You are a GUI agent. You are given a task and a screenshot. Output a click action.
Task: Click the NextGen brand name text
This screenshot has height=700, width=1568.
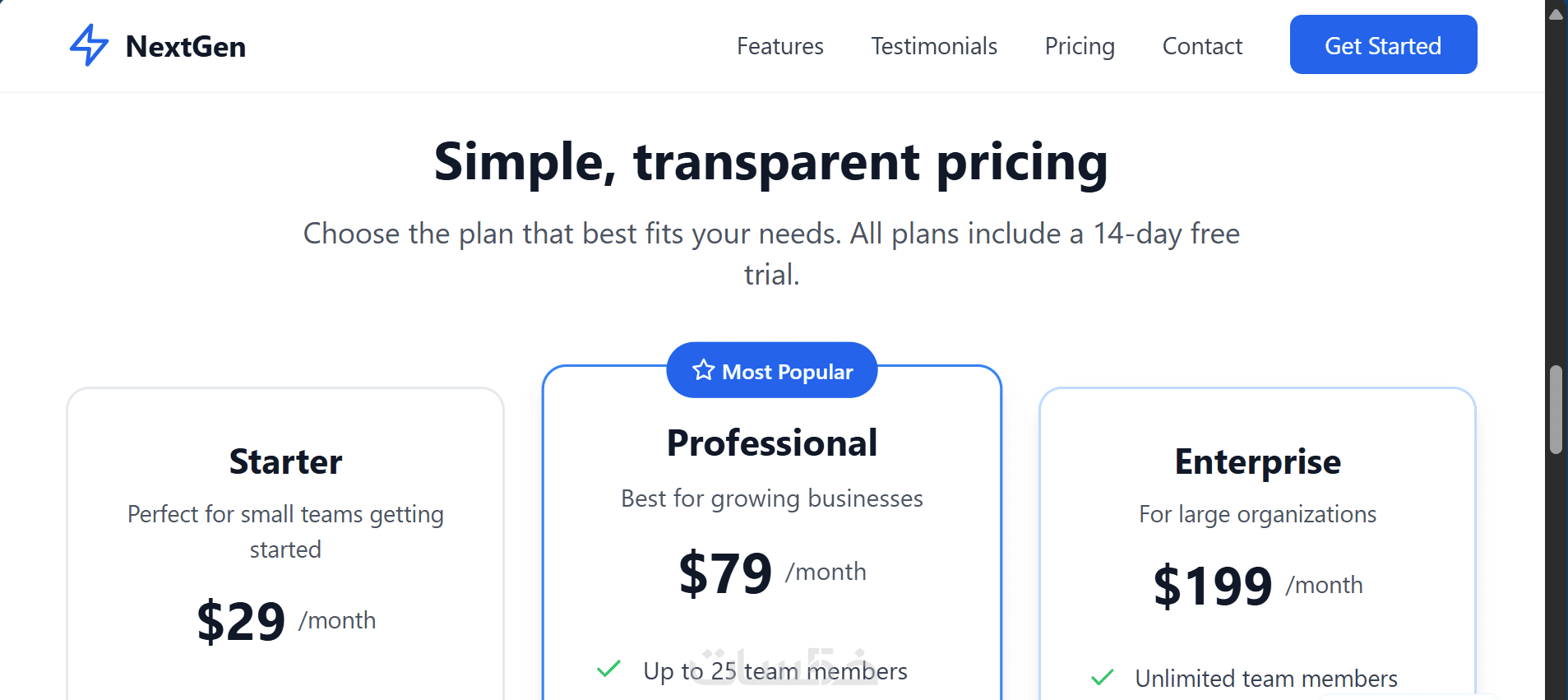tap(186, 47)
